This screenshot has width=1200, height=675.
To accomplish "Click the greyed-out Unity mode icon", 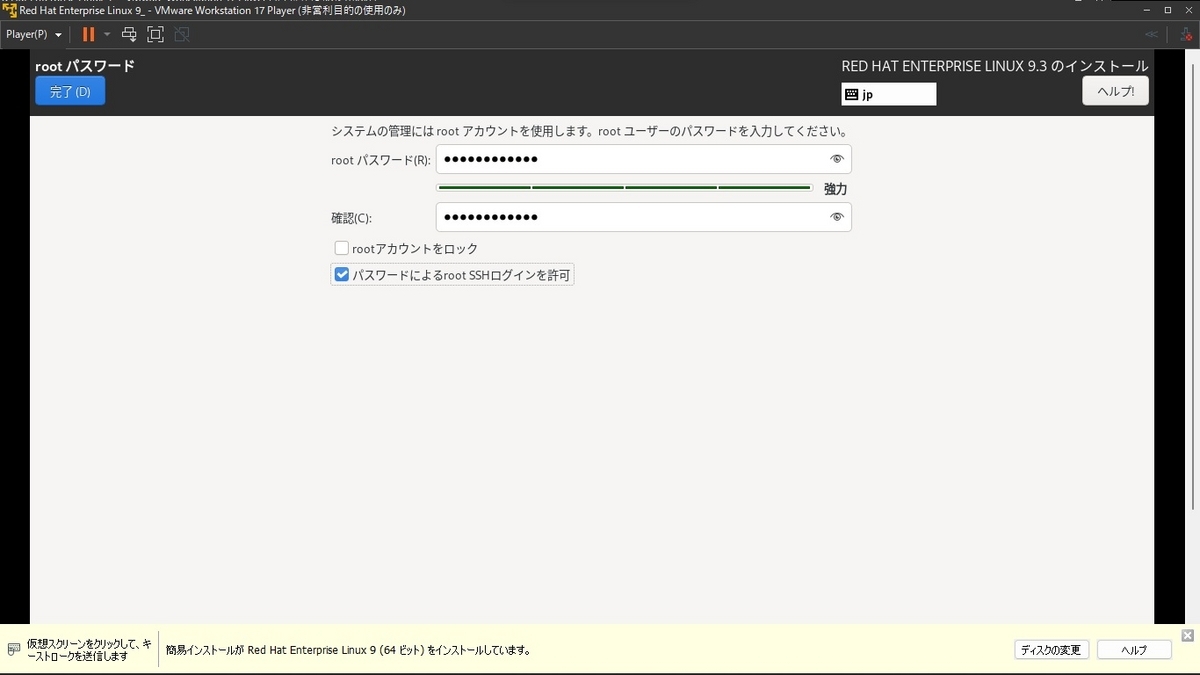I will click(181, 34).
